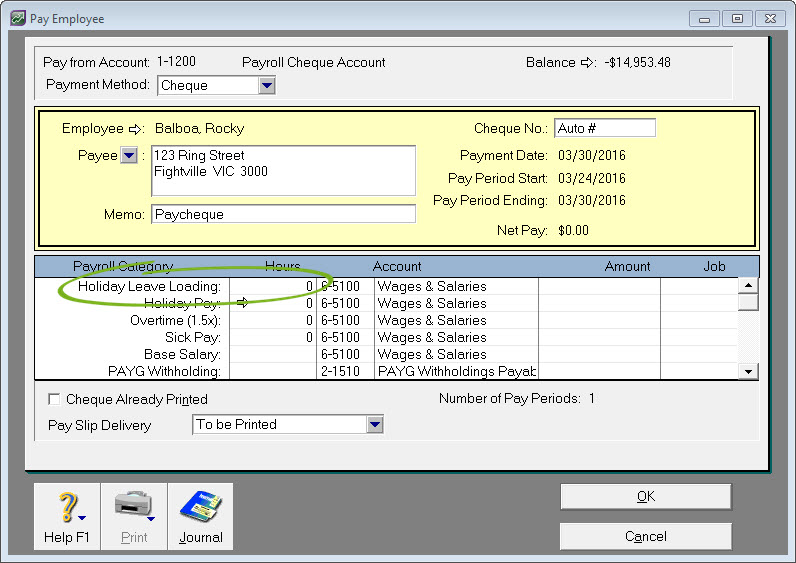Expand the Pay Slip Delivery dropdown
Viewport: 796px width, 563px height.
(x=374, y=425)
